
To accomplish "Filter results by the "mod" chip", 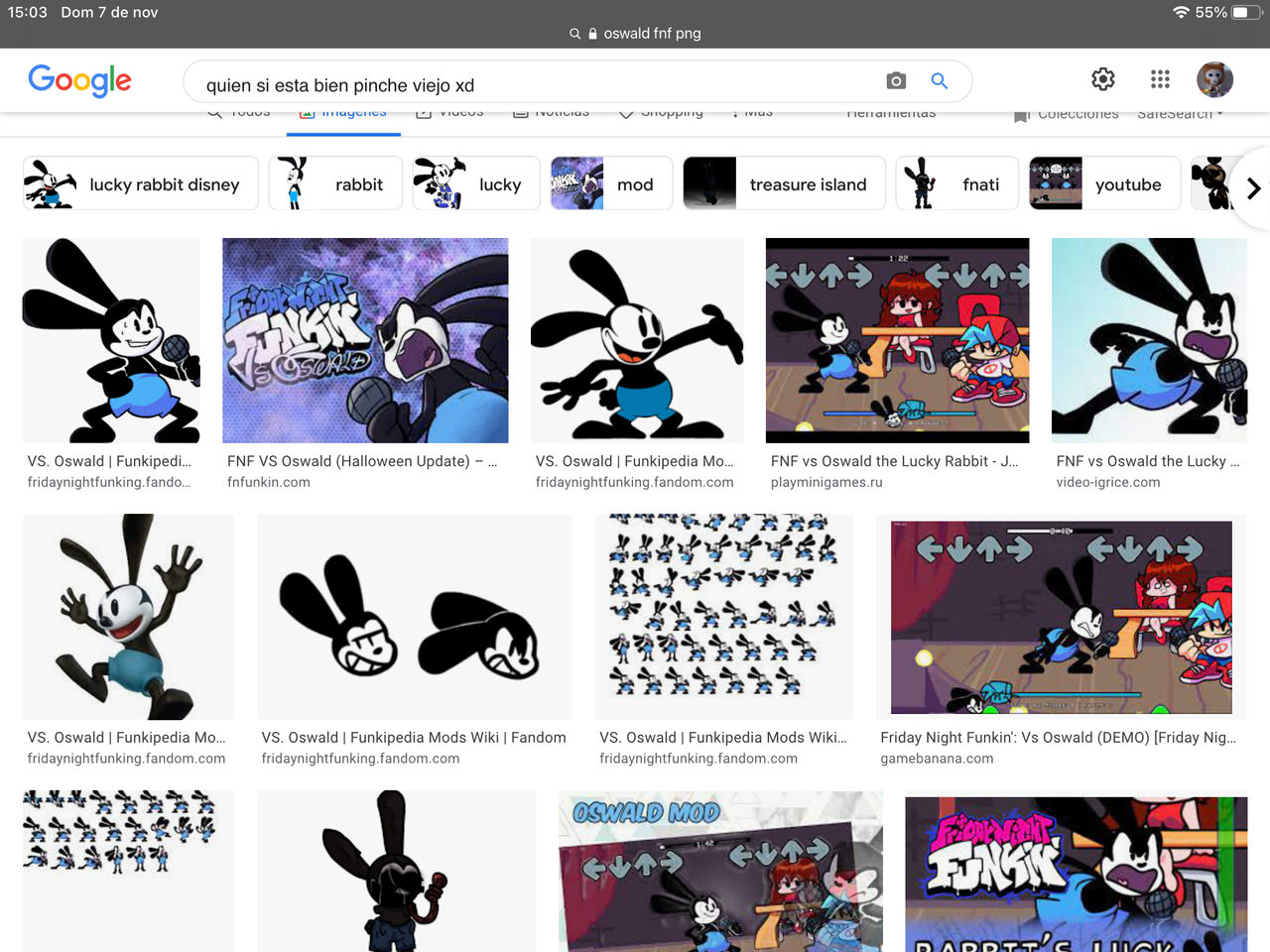I will click(611, 183).
